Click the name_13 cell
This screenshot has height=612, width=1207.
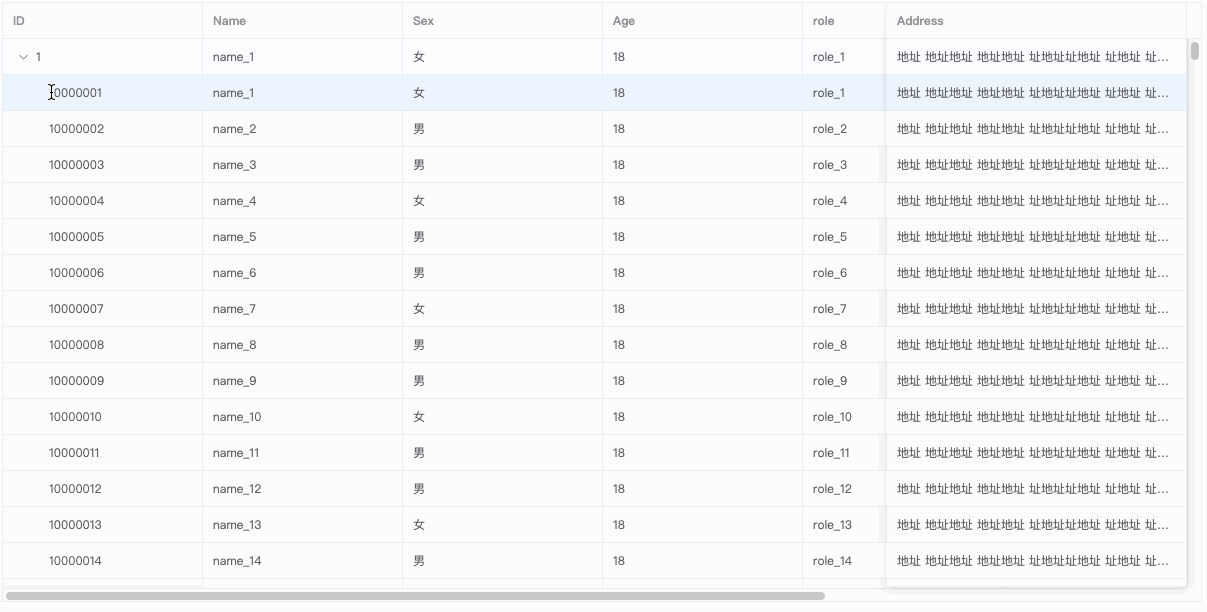coord(302,525)
